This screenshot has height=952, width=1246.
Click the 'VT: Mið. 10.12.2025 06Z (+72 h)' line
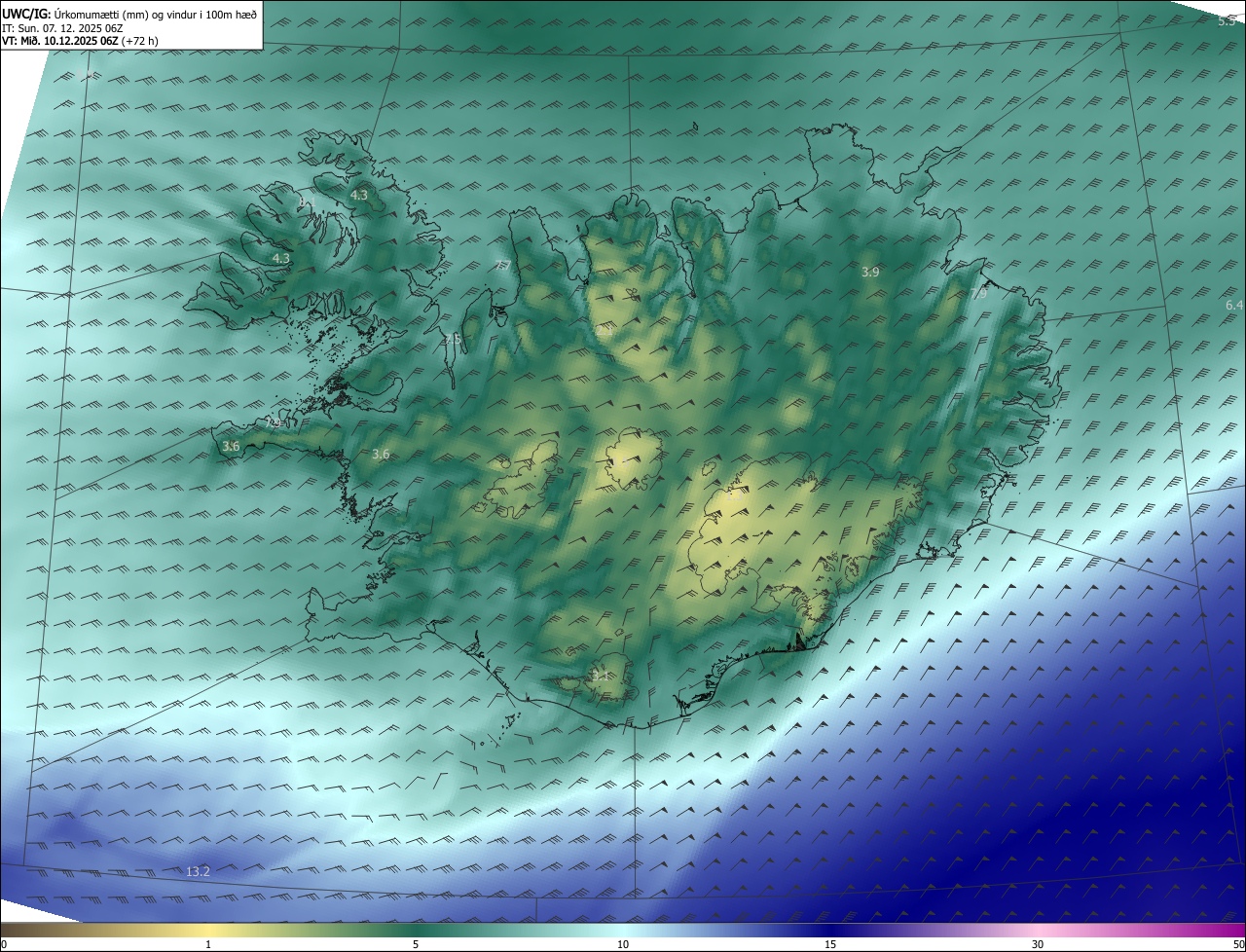(x=81, y=41)
